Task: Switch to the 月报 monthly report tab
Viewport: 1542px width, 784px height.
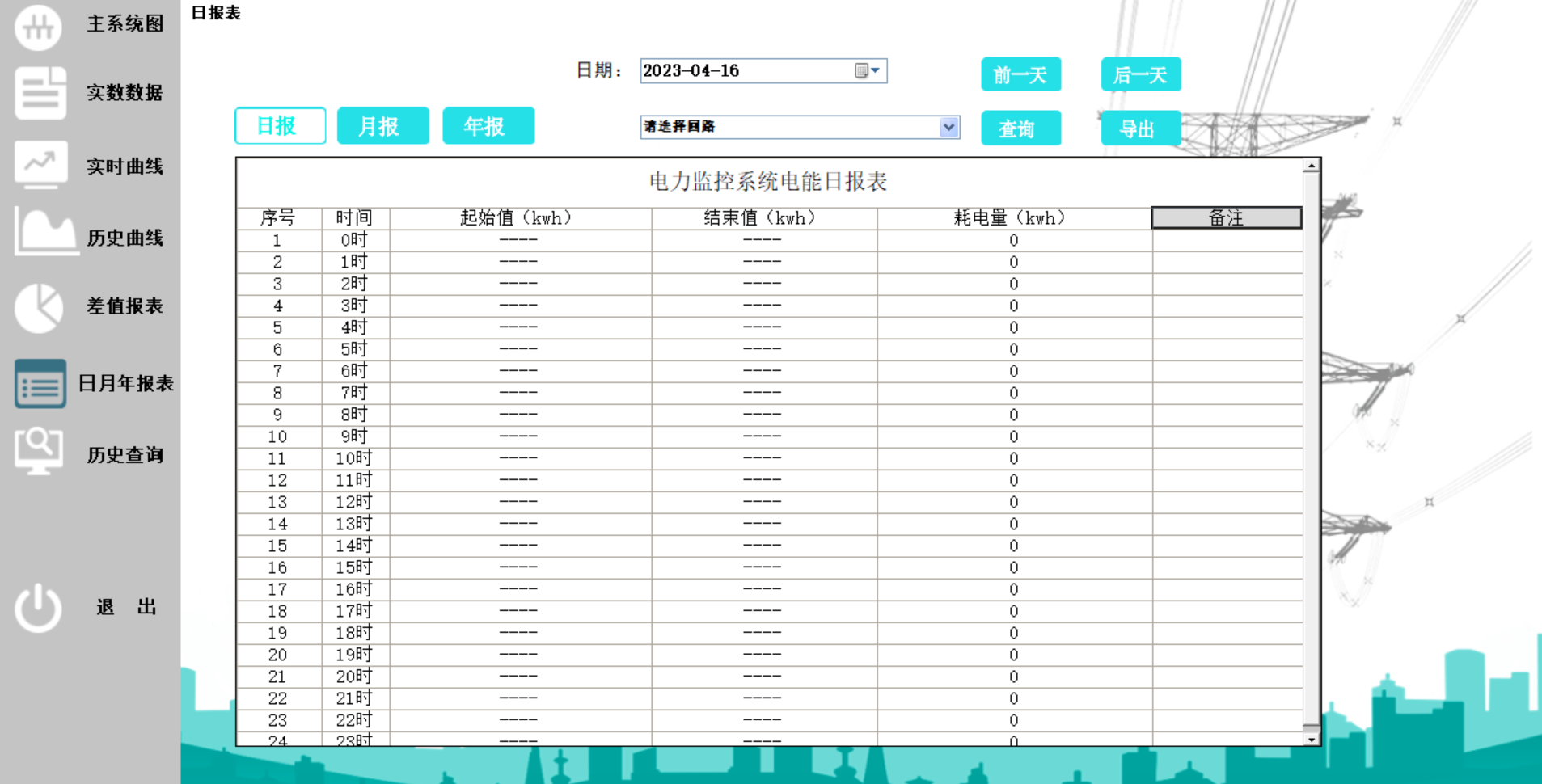Action: click(x=382, y=125)
